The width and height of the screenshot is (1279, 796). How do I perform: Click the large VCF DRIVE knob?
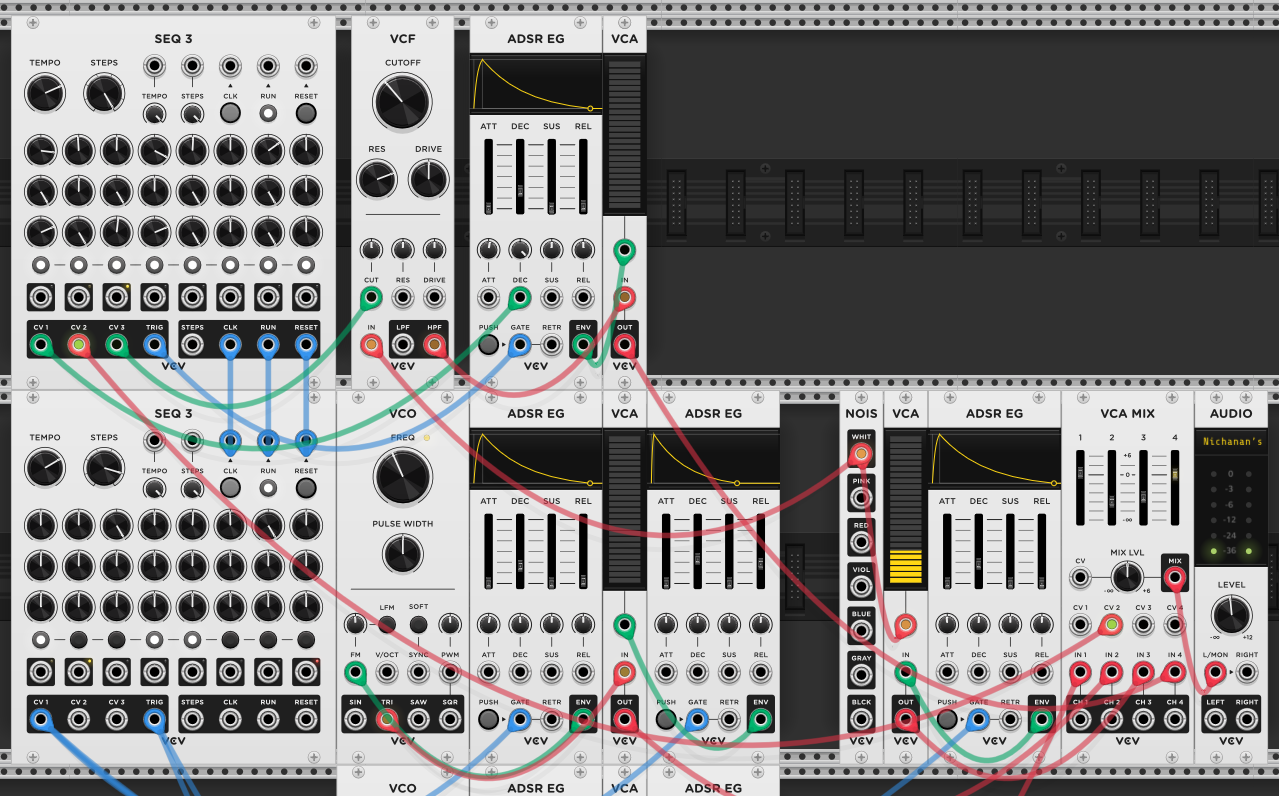(428, 178)
